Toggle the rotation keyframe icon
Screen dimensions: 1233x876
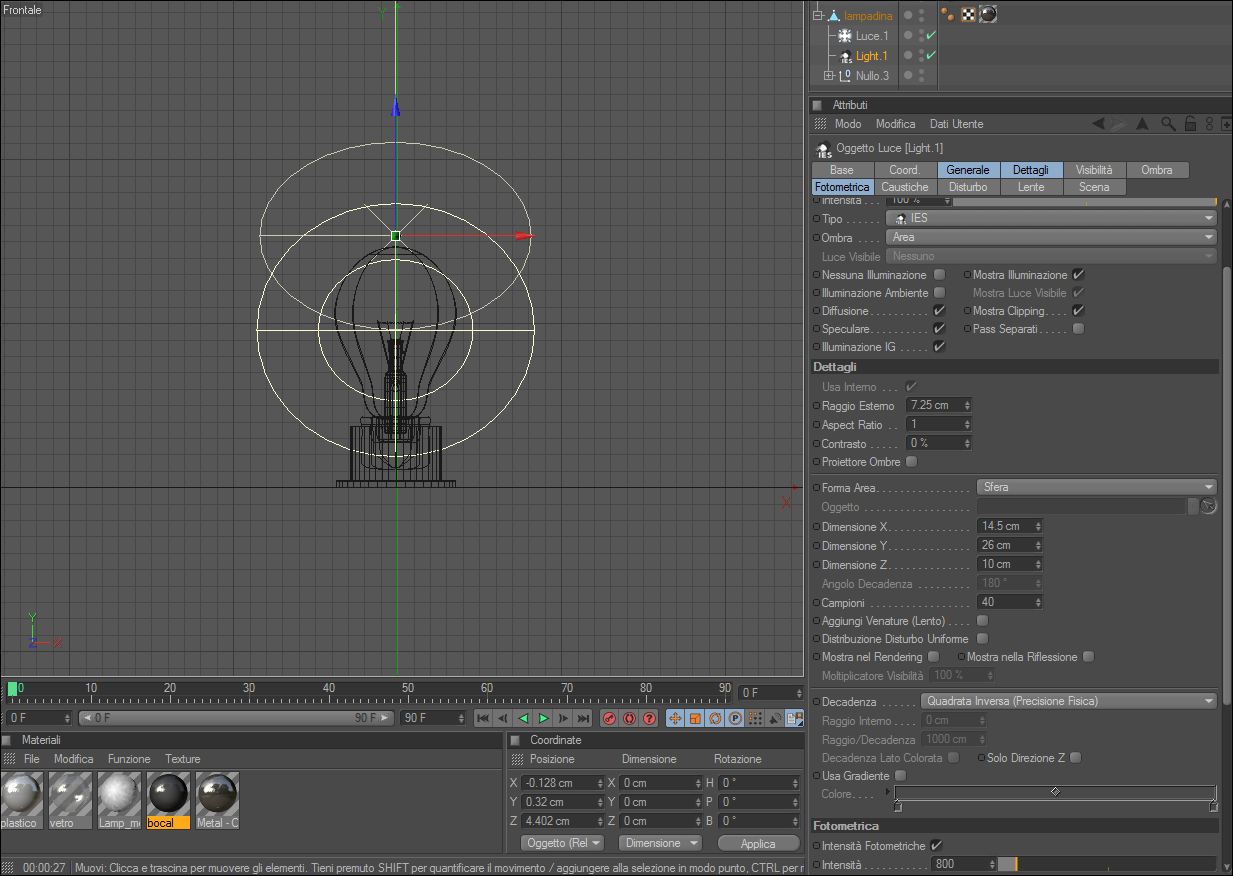715,718
